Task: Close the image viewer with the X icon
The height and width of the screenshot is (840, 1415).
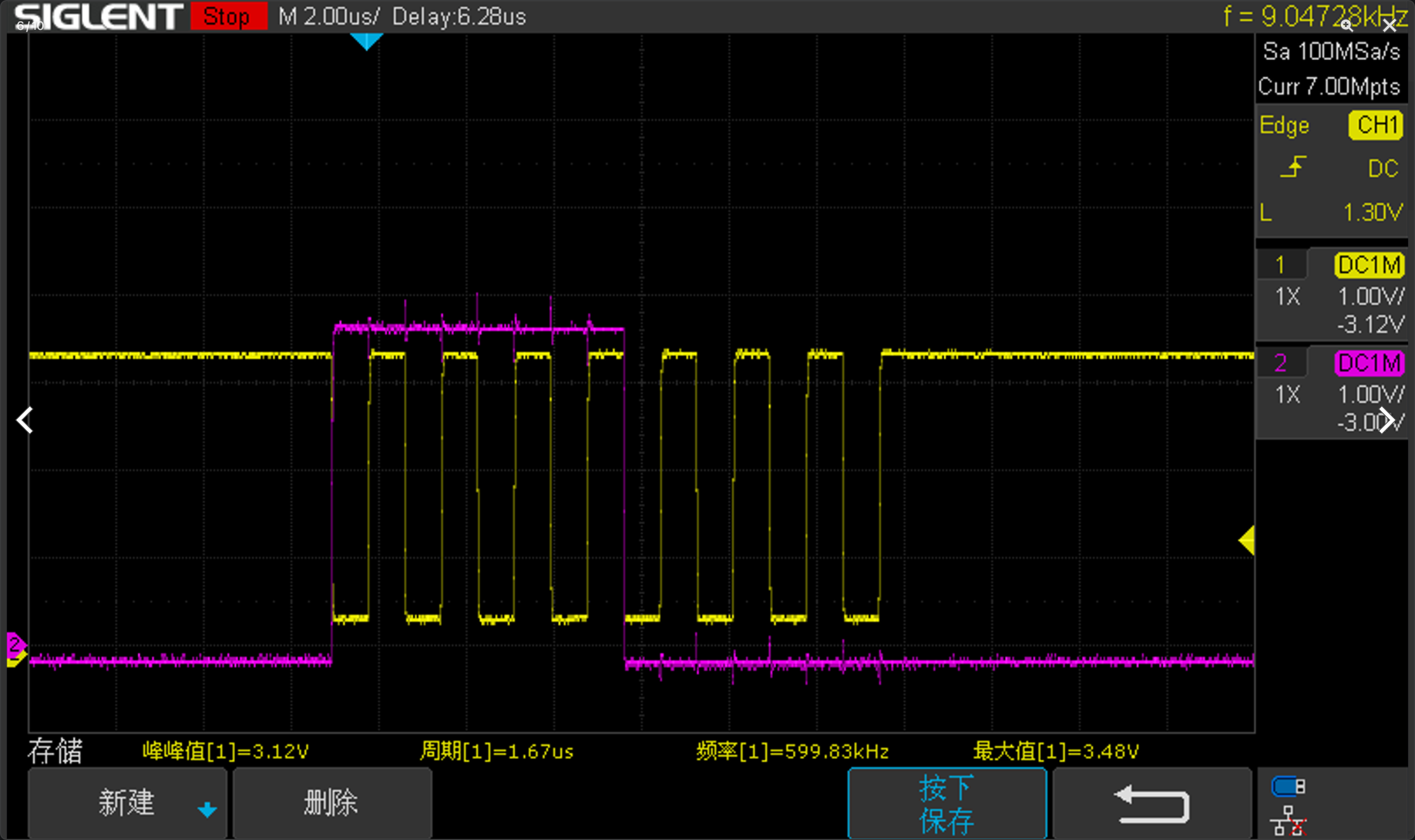Action: click(1390, 25)
